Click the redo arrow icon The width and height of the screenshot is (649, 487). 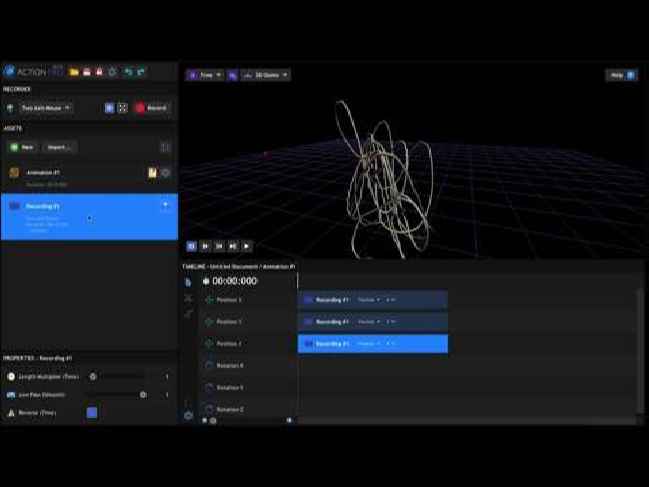tap(141, 72)
